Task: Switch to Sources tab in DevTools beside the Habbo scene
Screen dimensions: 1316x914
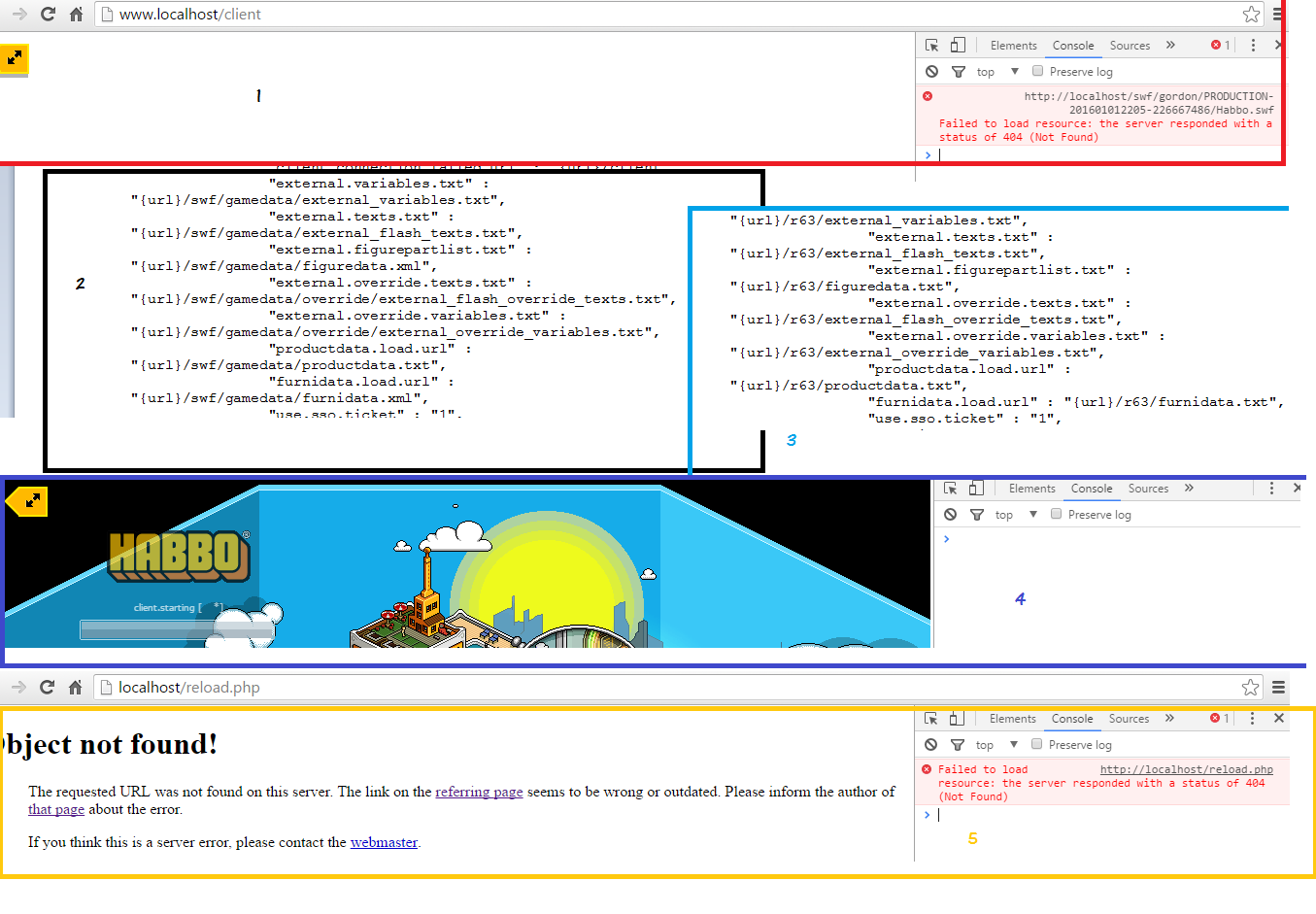Action: 1148,489
